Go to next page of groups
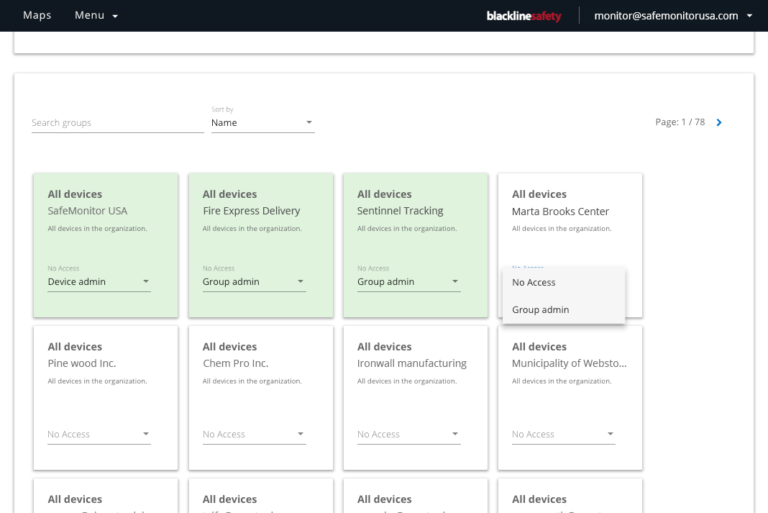This screenshot has height=513, width=768. click(x=719, y=122)
